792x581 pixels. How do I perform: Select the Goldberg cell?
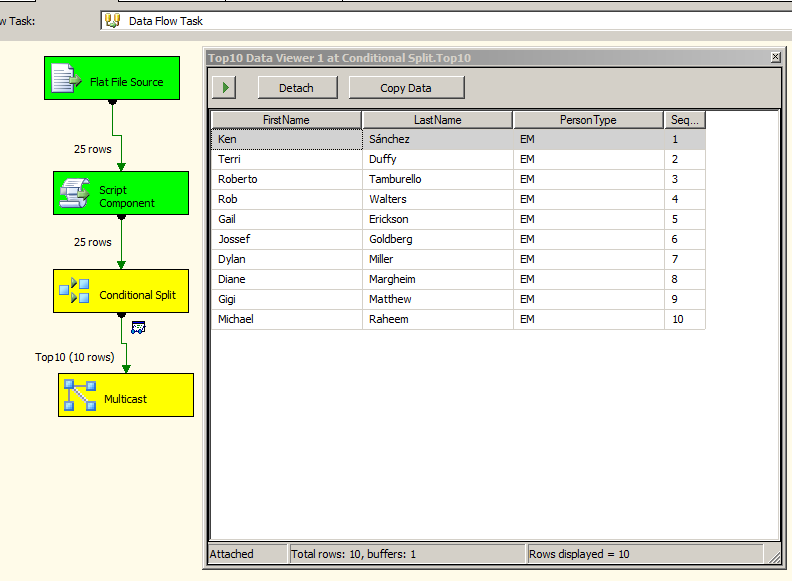coord(437,239)
